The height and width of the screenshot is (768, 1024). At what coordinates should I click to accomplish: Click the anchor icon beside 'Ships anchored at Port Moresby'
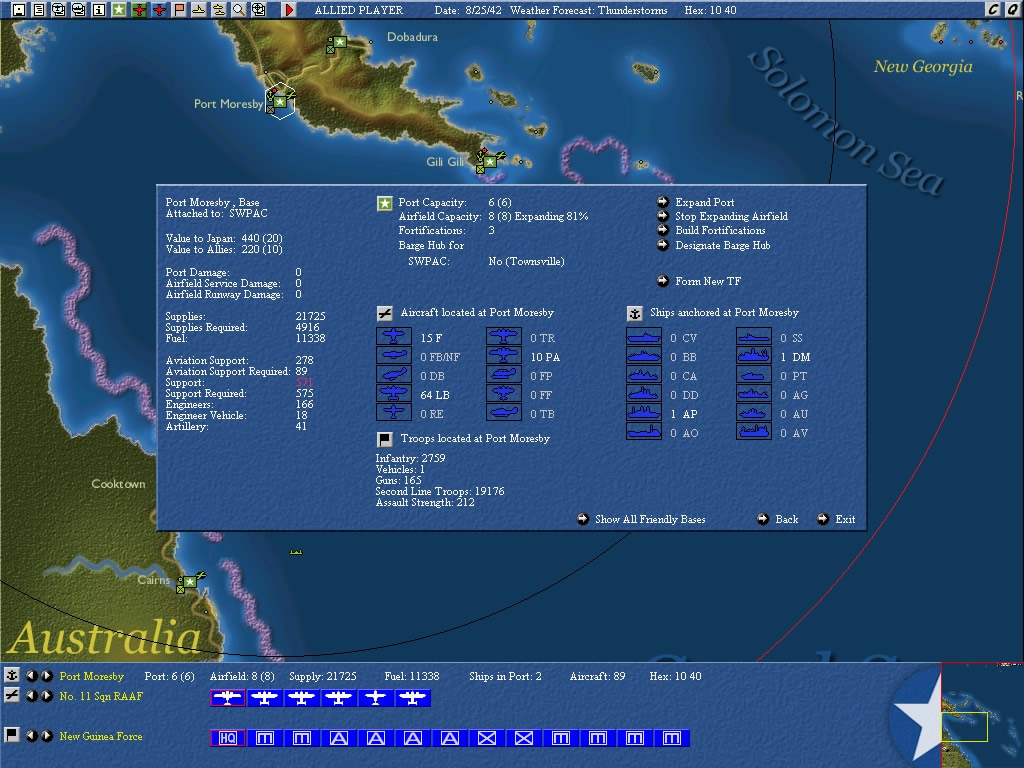(x=634, y=313)
